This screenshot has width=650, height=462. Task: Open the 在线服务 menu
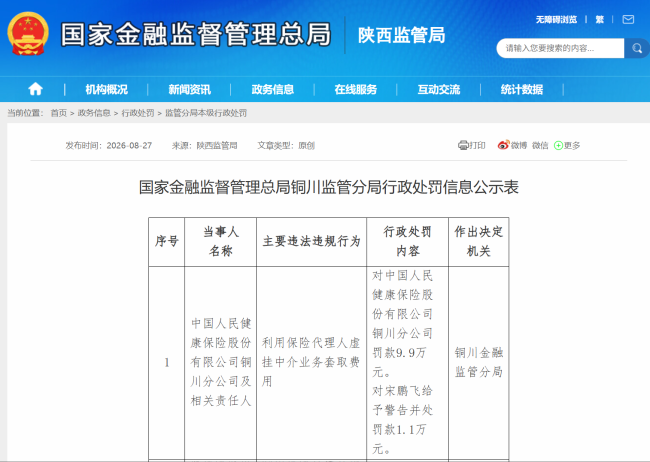(356, 89)
